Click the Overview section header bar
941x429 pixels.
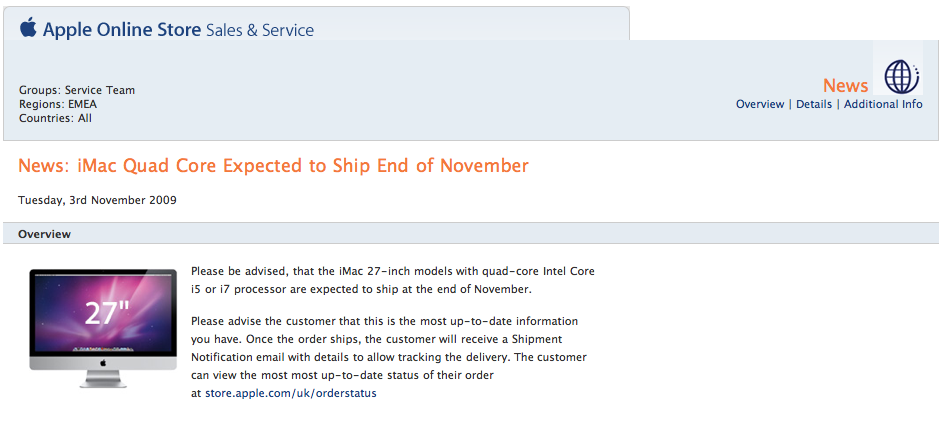click(470, 234)
